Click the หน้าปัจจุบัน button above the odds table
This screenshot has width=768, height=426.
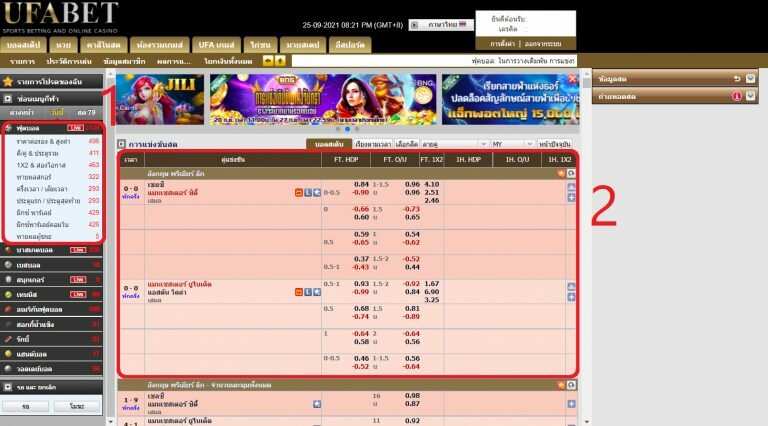[554, 144]
